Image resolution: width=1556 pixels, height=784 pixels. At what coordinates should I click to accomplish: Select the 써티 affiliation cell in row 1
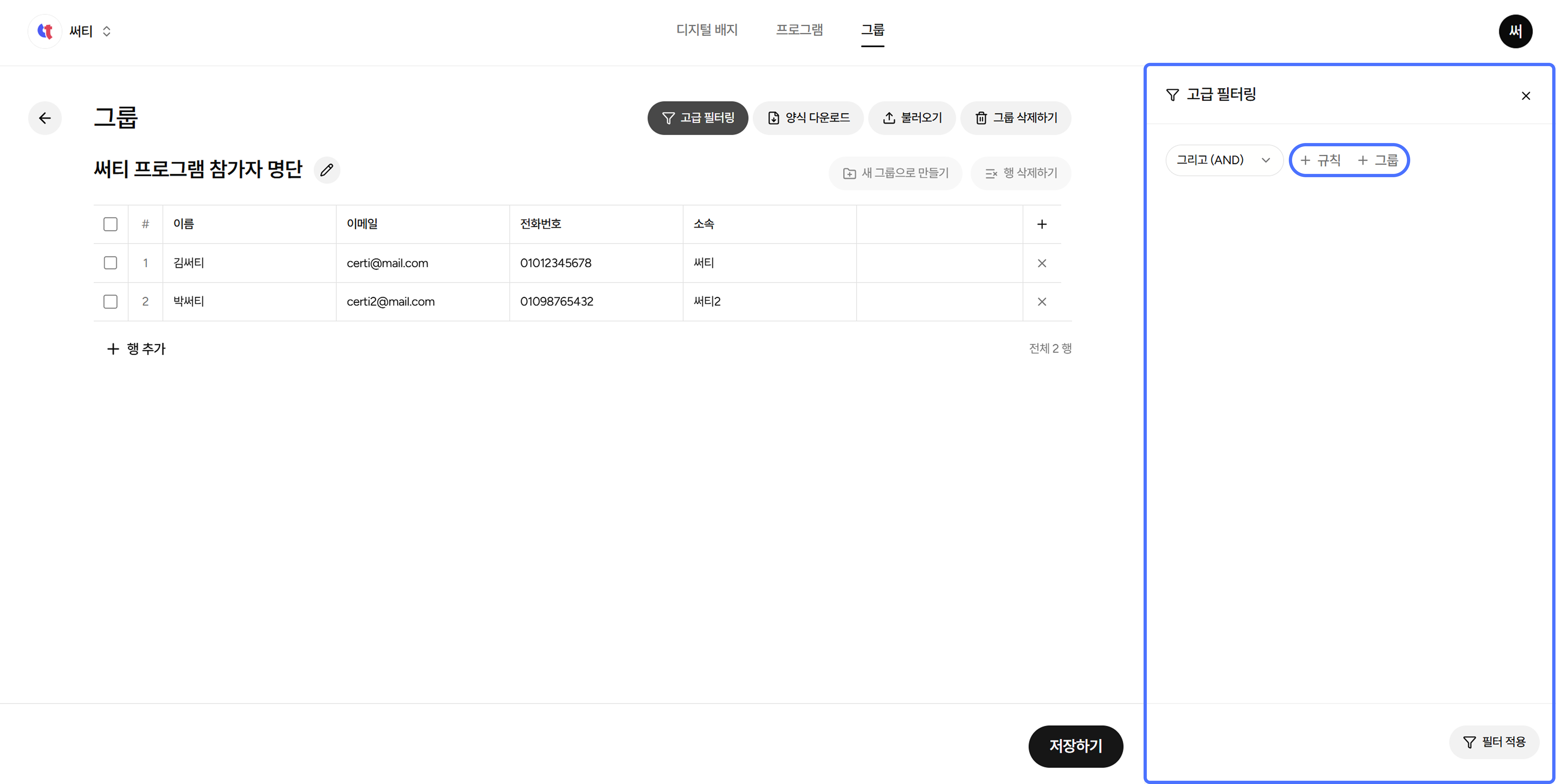(770, 263)
